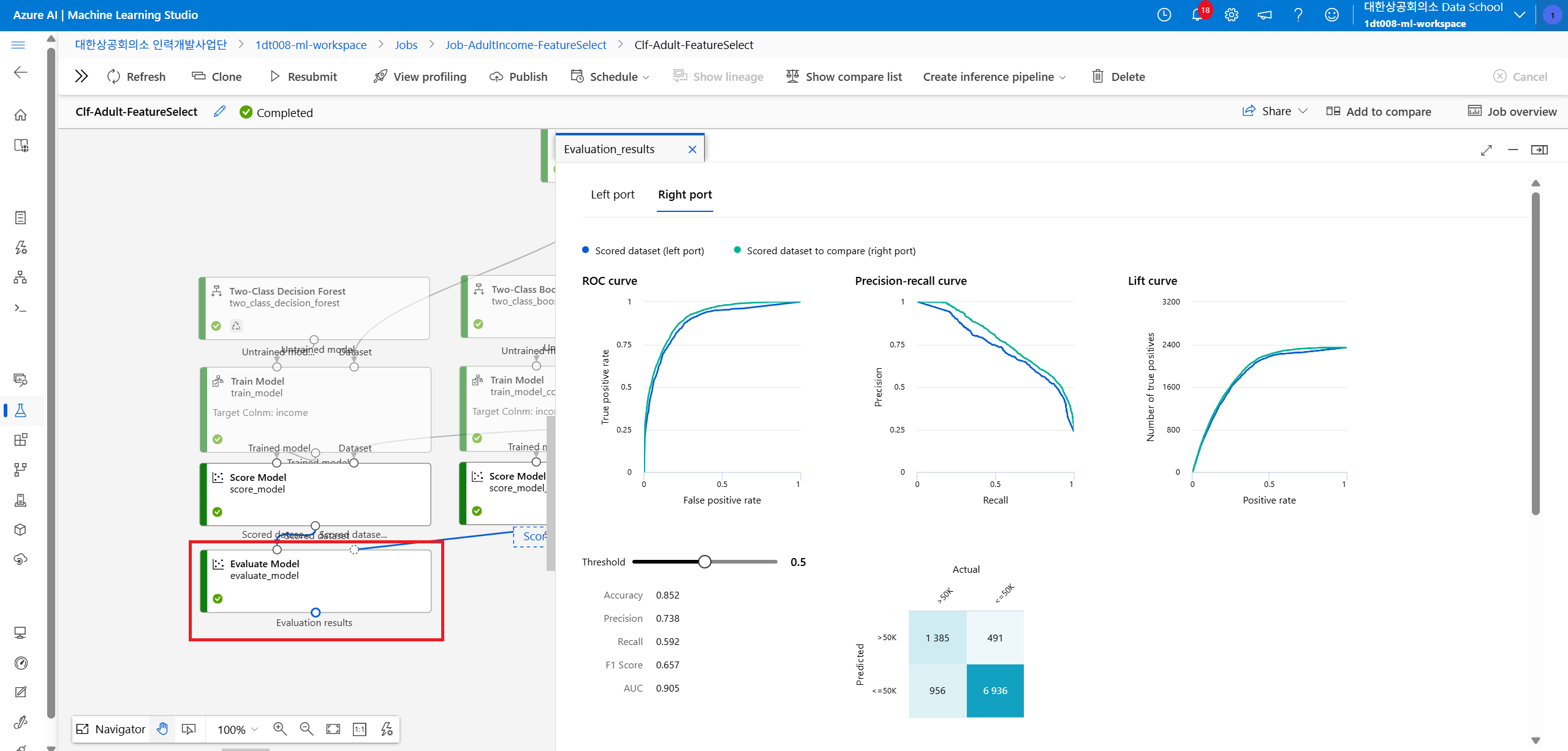Expand results panel to full screen
The height and width of the screenshot is (751, 1568).
point(1486,150)
